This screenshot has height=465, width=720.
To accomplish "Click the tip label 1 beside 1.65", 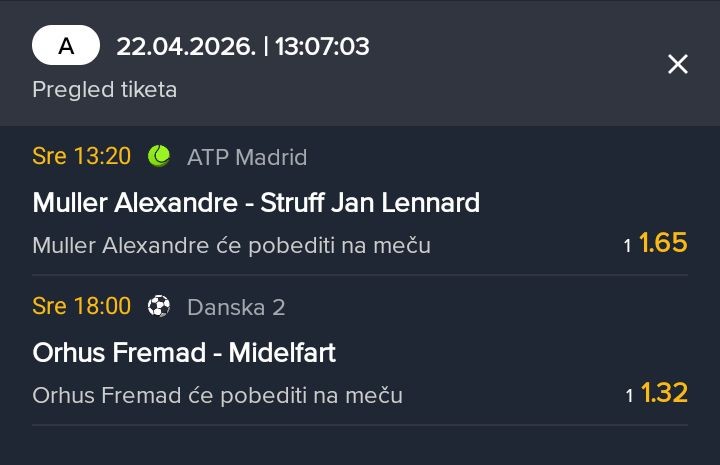I will [628, 246].
